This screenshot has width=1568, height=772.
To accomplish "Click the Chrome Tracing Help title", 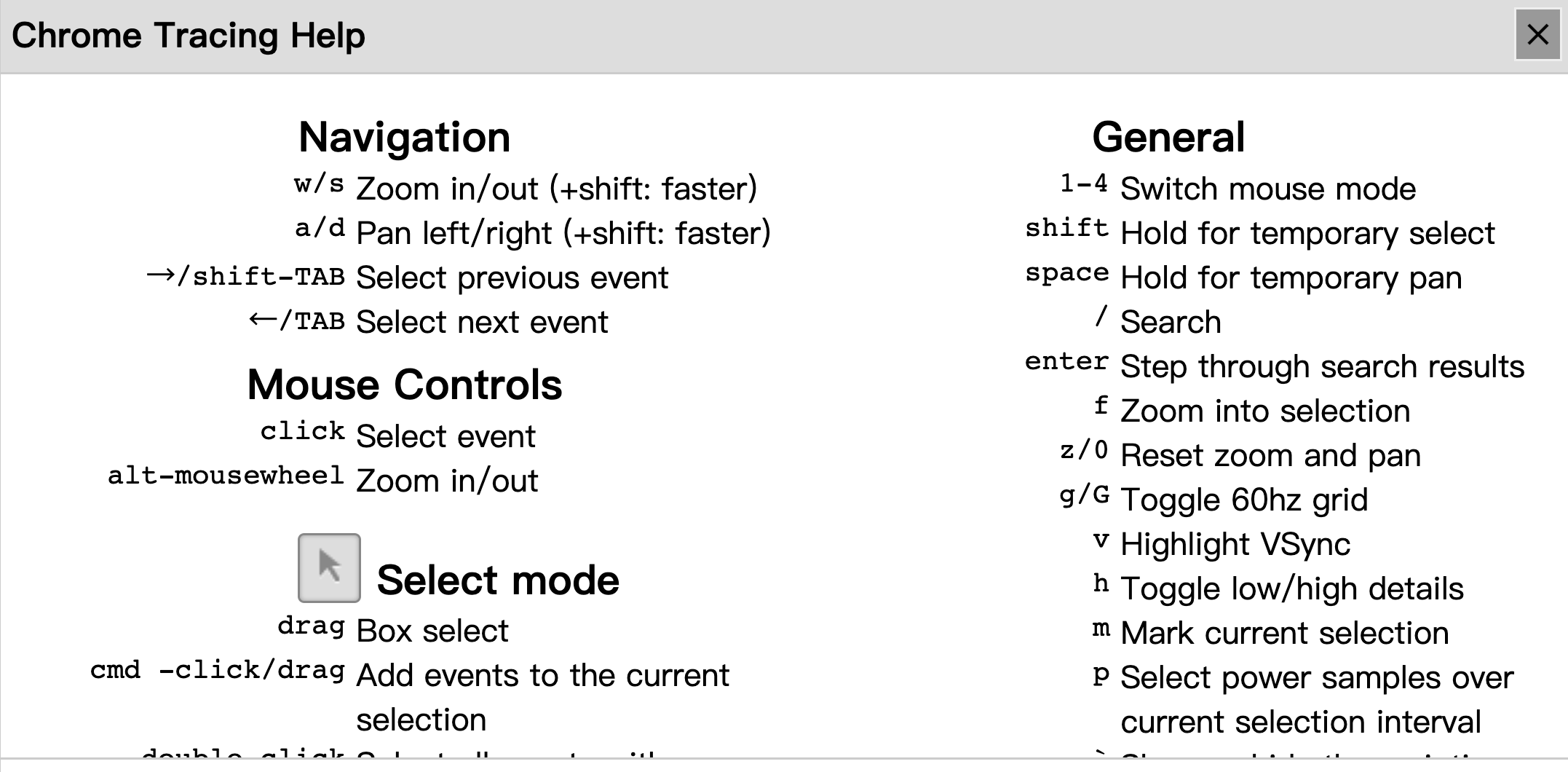I will 188,36.
